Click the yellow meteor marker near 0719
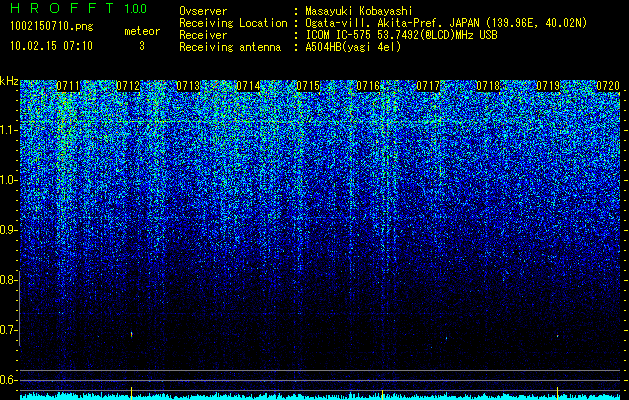The image size is (629, 400). [558, 392]
